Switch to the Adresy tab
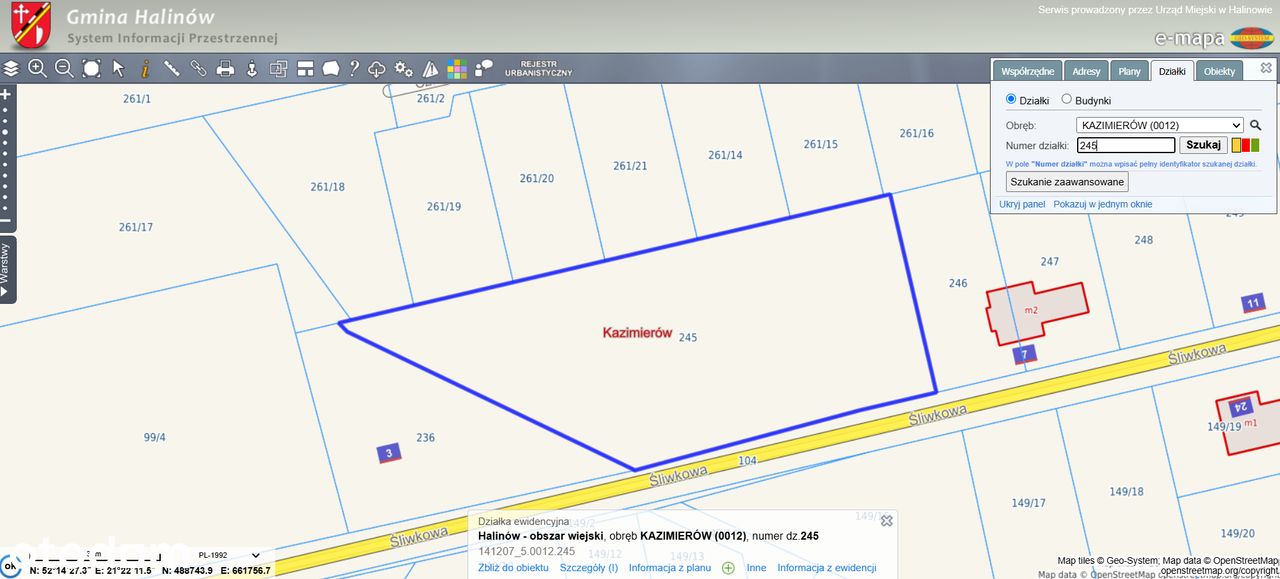Screen dimensions: 1280x579 pos(1086,71)
